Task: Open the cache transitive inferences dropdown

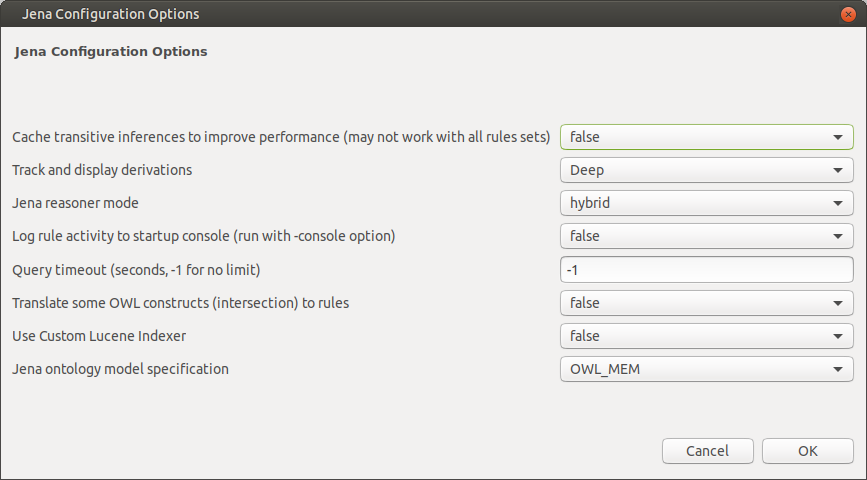Action: 707,137
